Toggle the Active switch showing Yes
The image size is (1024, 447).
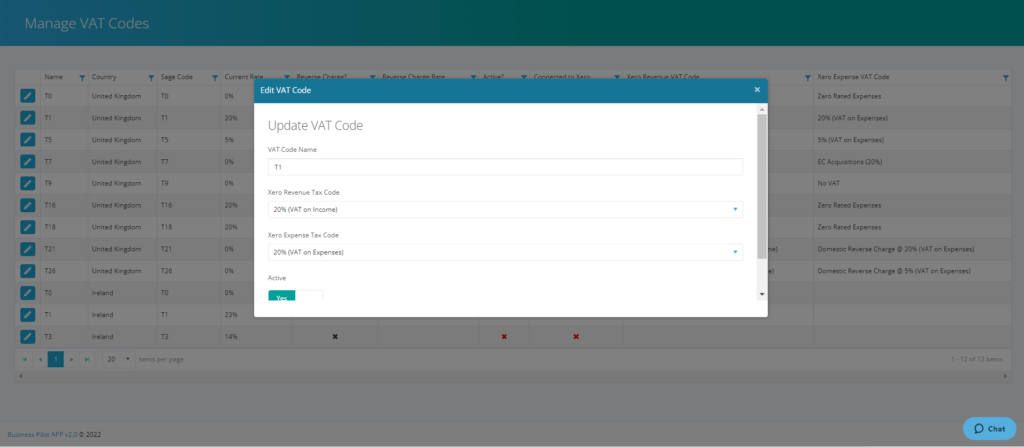(x=295, y=296)
